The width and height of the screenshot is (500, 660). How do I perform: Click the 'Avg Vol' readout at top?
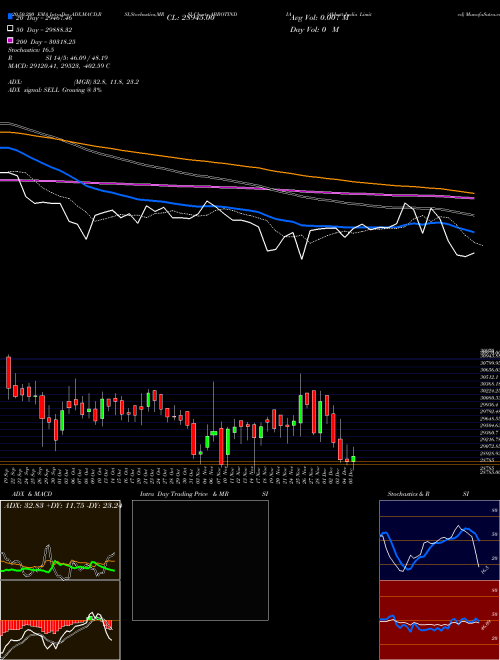click(319, 18)
